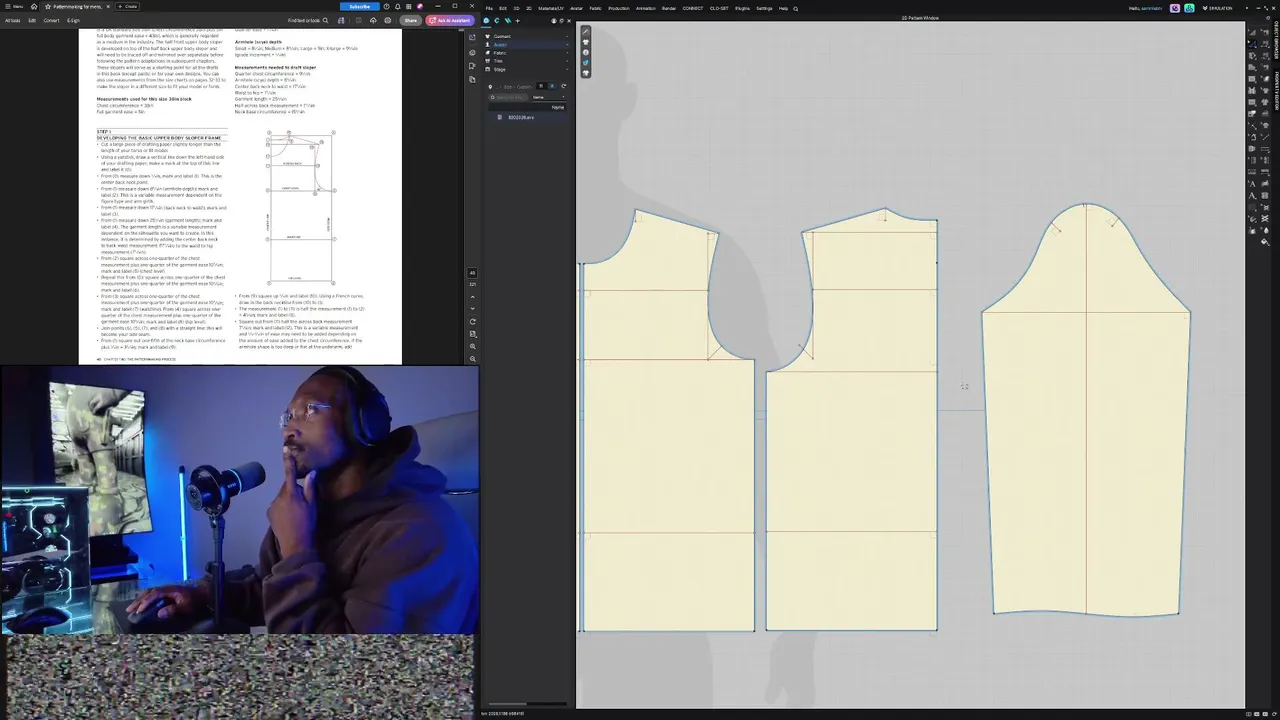Open the OBJECT BROWSER side tab
Image resolution: width=1280 pixels, height=720 pixels.
pyautogui.click(x=1276, y=40)
